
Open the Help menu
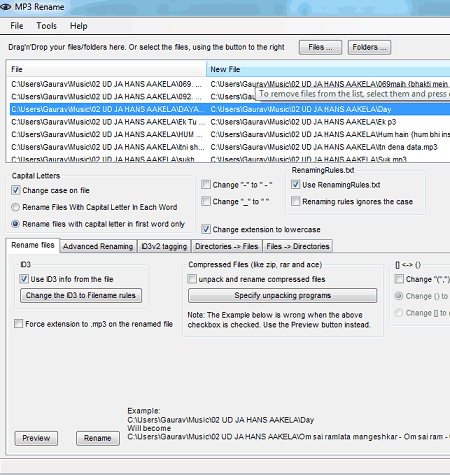point(79,26)
